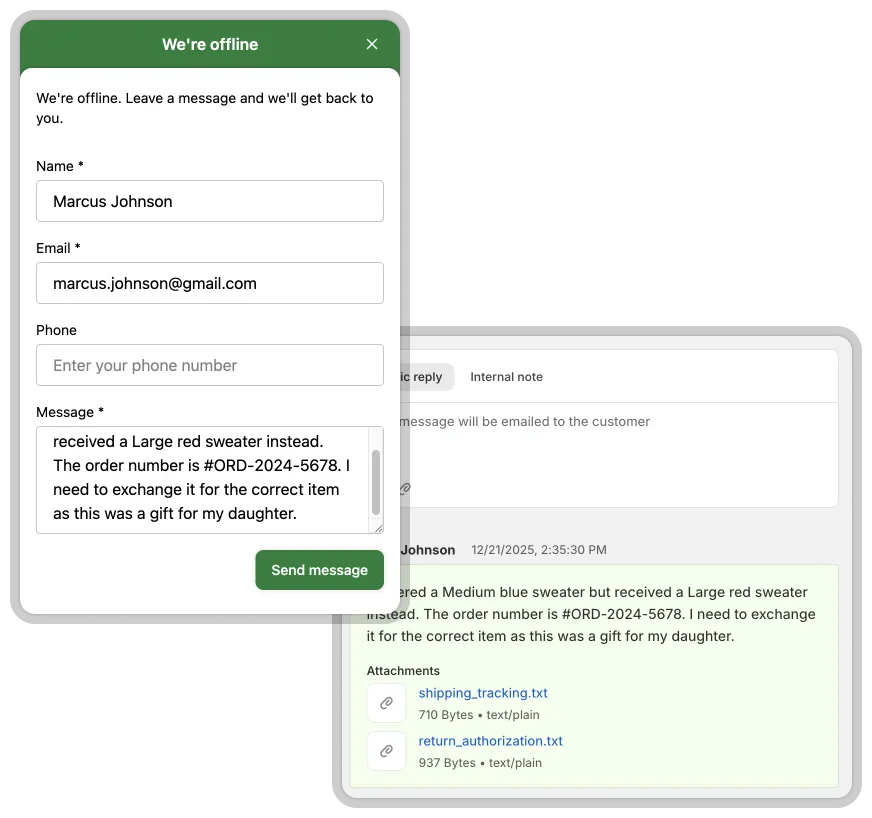
Task: Open the shipping_tracking.txt attachment link
Action: tap(483, 693)
